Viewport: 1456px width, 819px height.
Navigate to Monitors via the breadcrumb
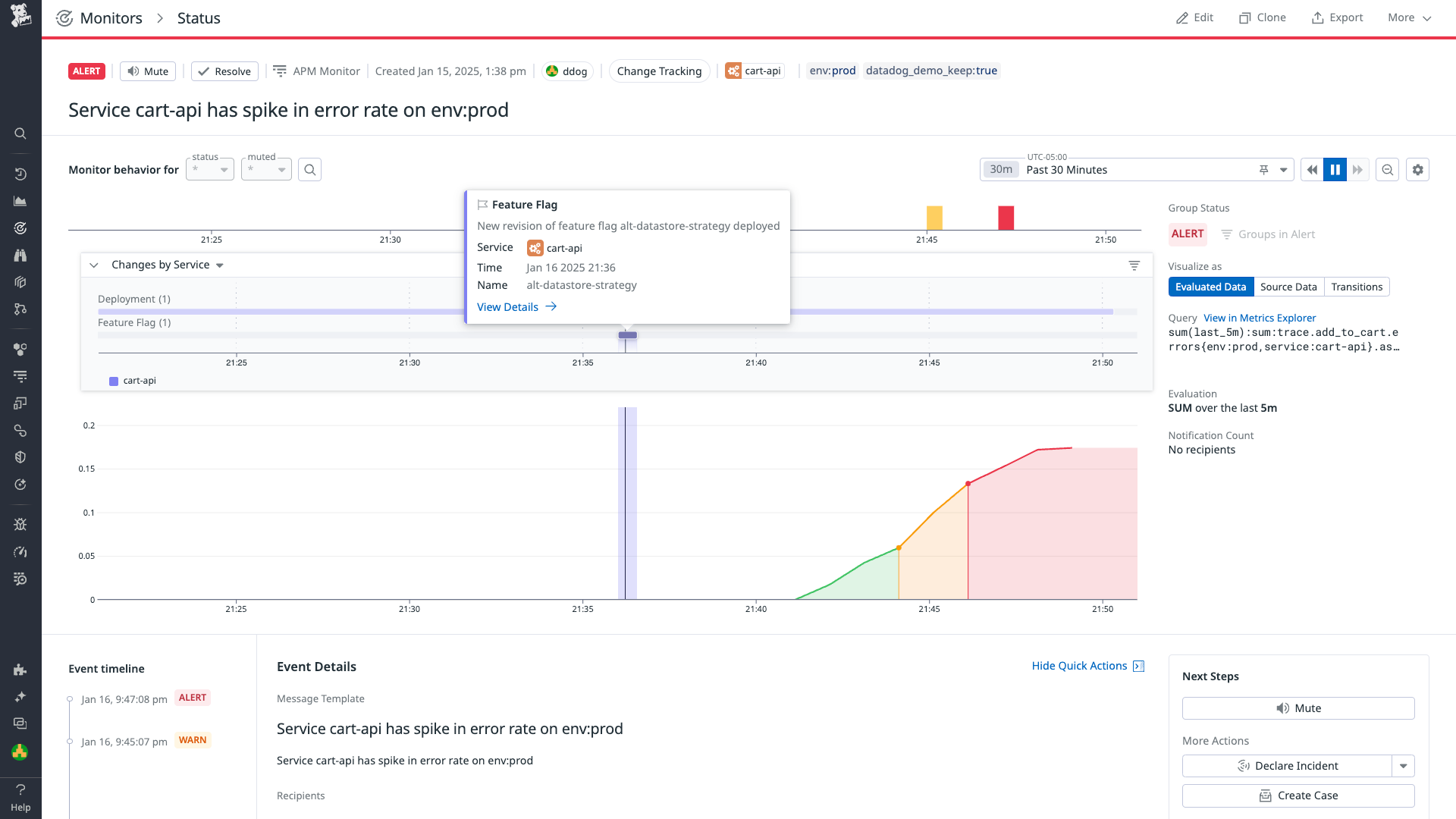pyautogui.click(x=111, y=17)
